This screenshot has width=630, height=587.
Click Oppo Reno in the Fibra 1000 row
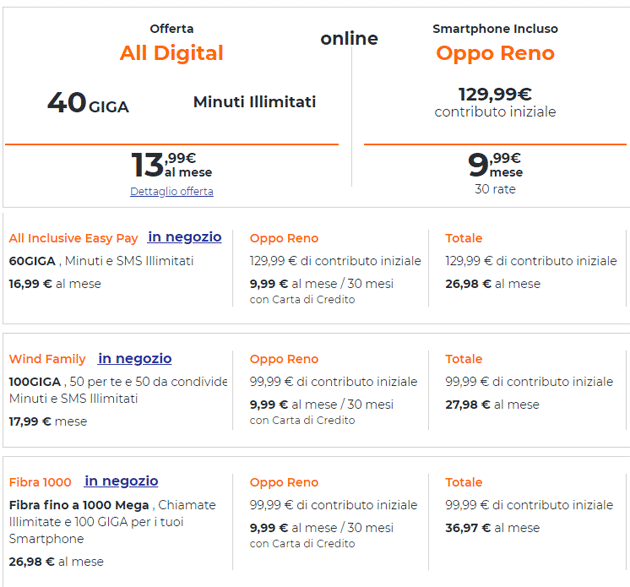tap(284, 482)
